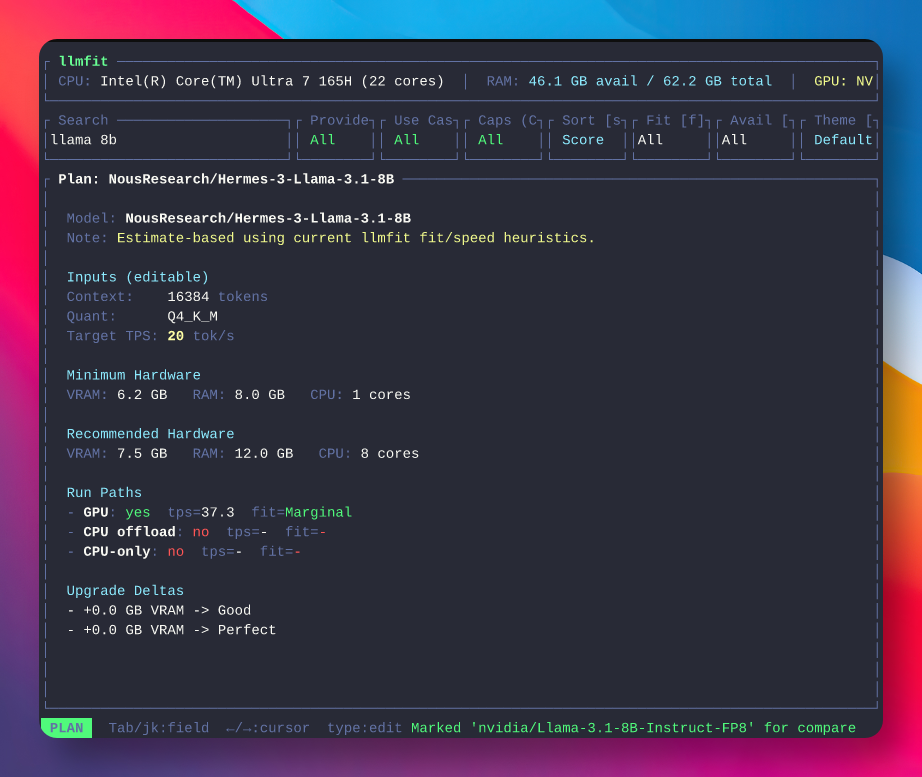922x777 pixels.
Task: Click 'tps=37.3' in GPU row
Action: 201,512
